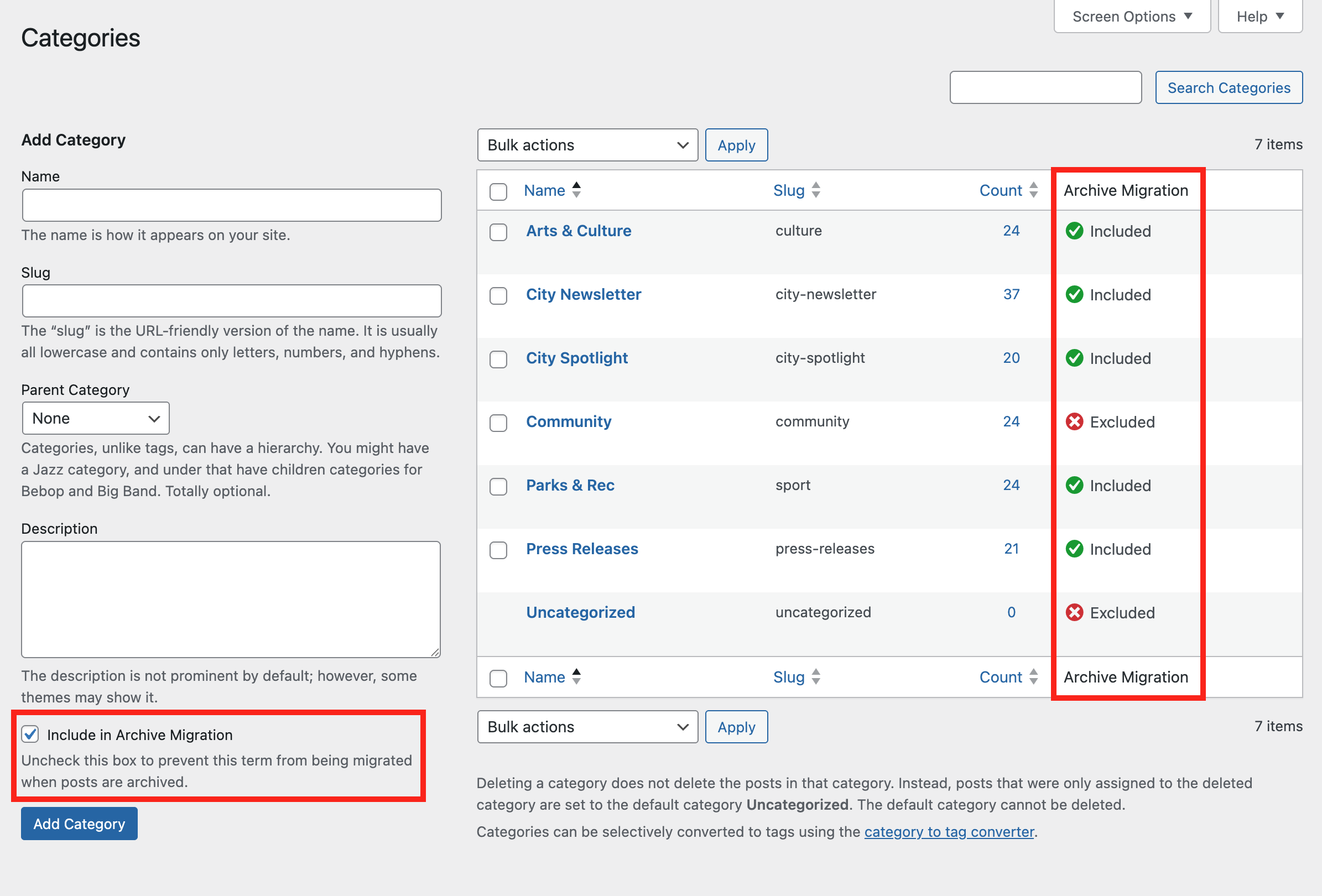
Task: Follow the category to tag converter link
Action: pyautogui.click(x=948, y=831)
